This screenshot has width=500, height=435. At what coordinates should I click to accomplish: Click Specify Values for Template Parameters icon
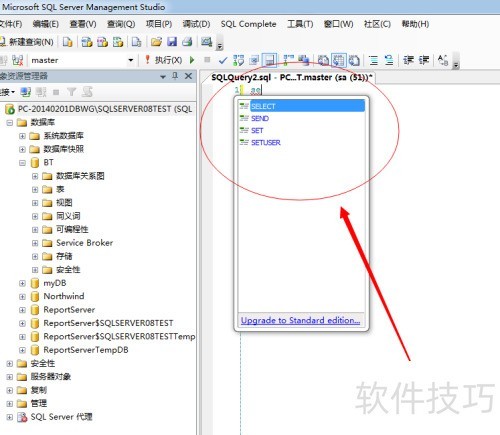click(443, 60)
